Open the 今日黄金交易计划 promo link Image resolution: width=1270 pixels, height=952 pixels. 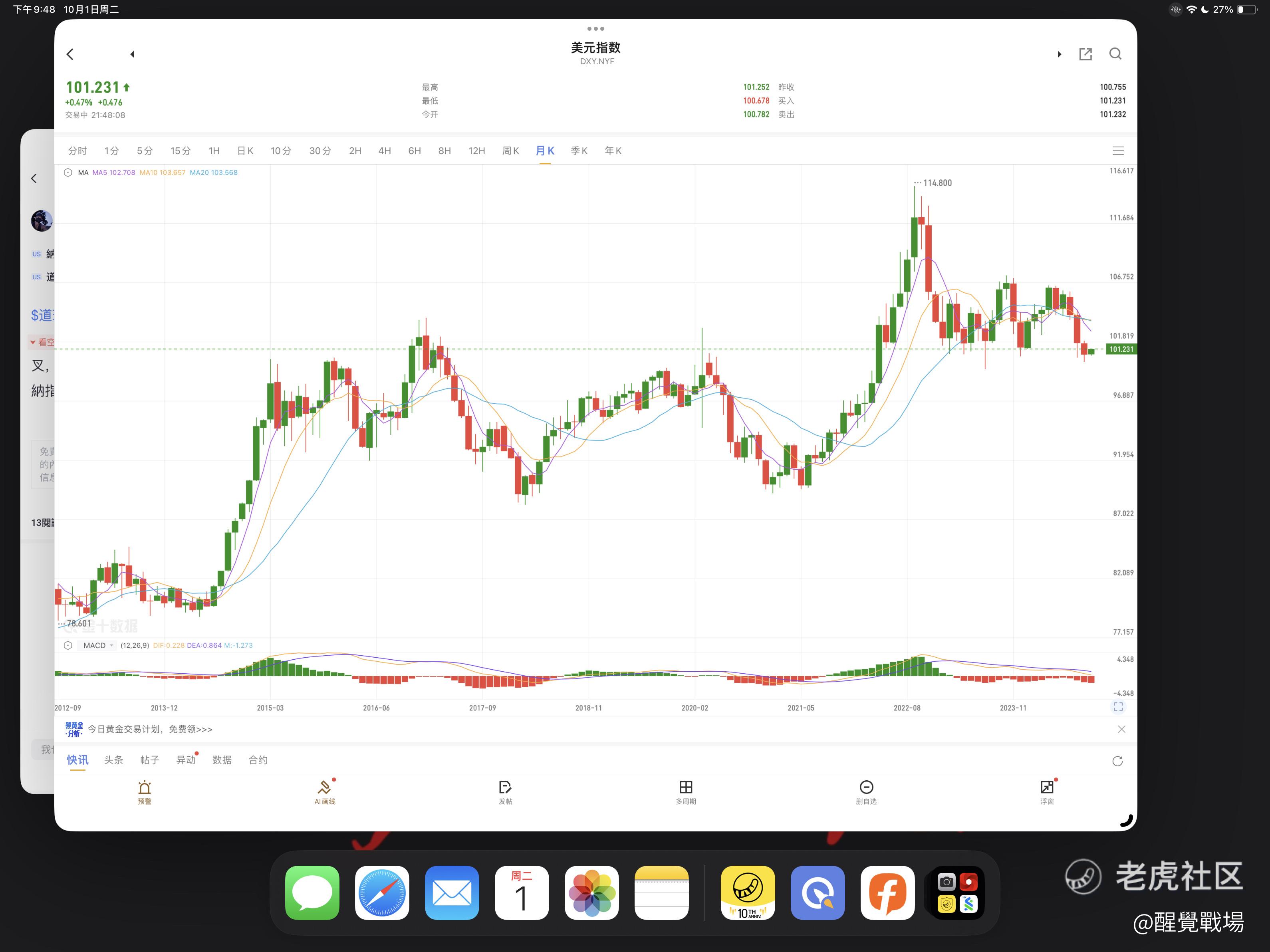150,729
